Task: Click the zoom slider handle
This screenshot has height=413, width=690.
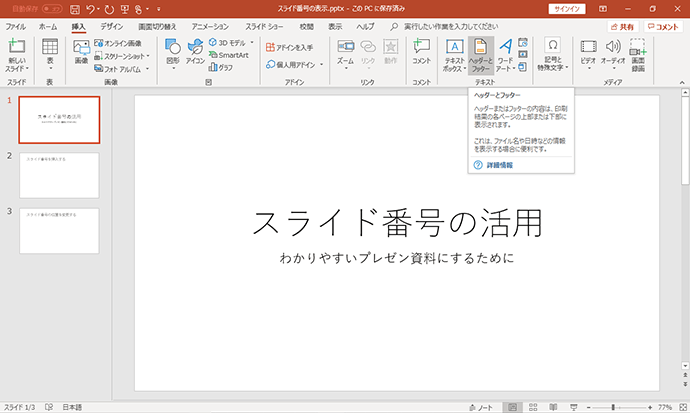Action: click(613, 407)
